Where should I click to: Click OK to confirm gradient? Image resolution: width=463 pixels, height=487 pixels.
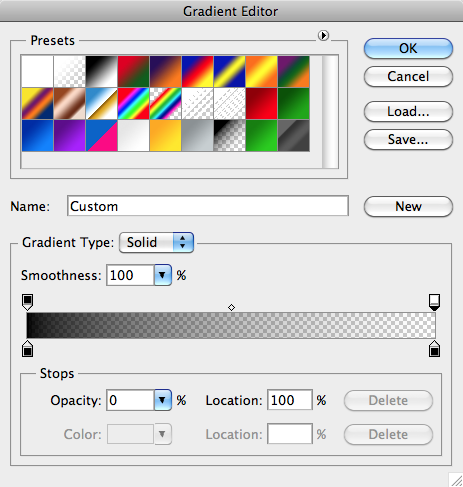point(408,48)
